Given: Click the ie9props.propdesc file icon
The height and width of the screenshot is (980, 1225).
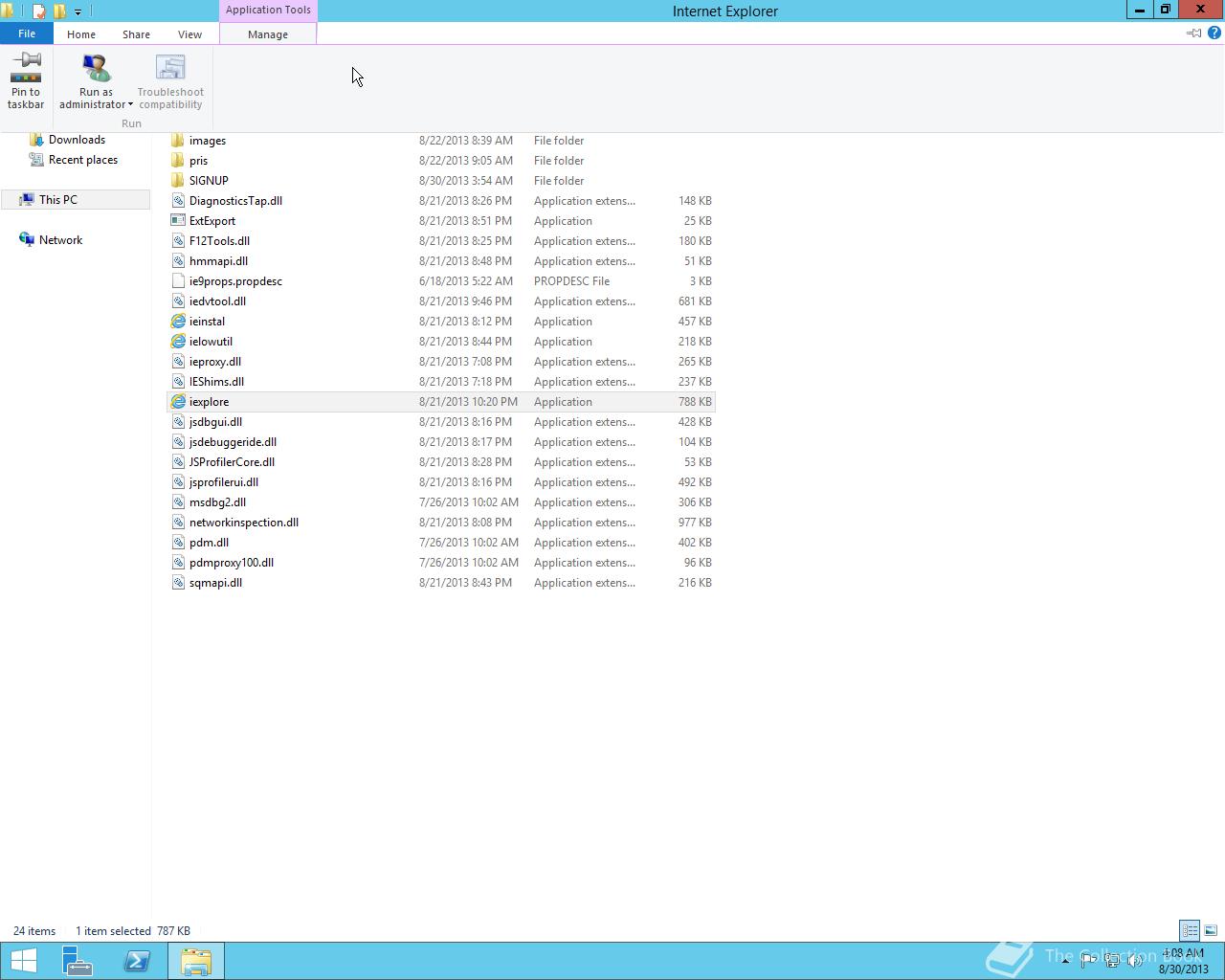Looking at the screenshot, I should (178, 281).
